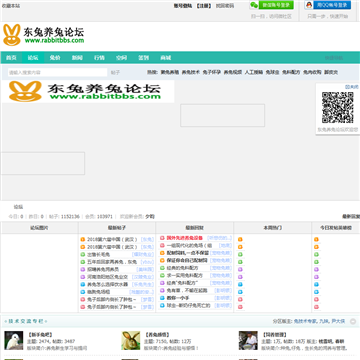Open the 签到 nav item
This screenshot has width=360, height=360.
(143, 58)
